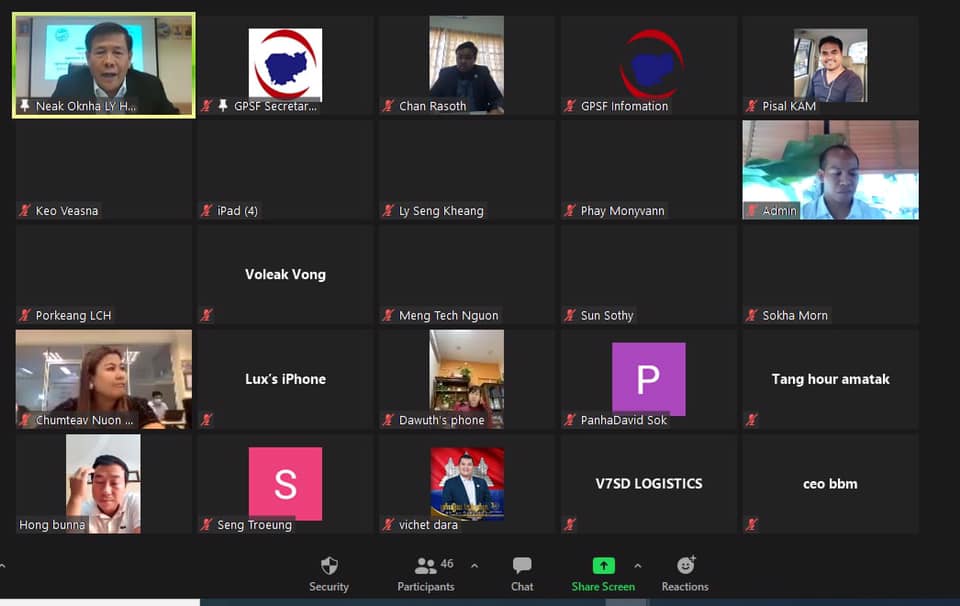Click the pin icon on GPSF Secretar... tile
This screenshot has height=606, width=960.
tap(223, 106)
